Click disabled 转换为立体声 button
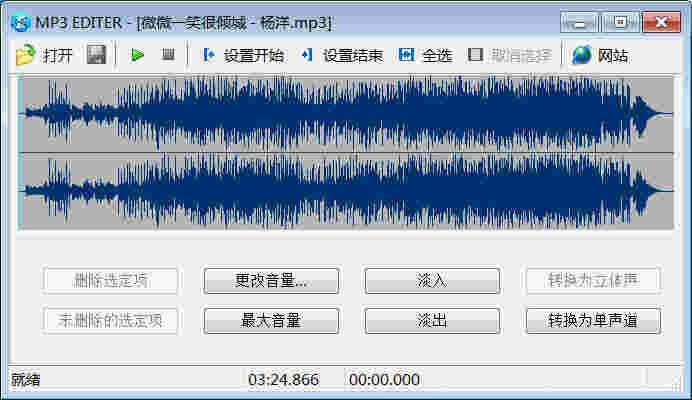692x400 pixels. tap(593, 280)
